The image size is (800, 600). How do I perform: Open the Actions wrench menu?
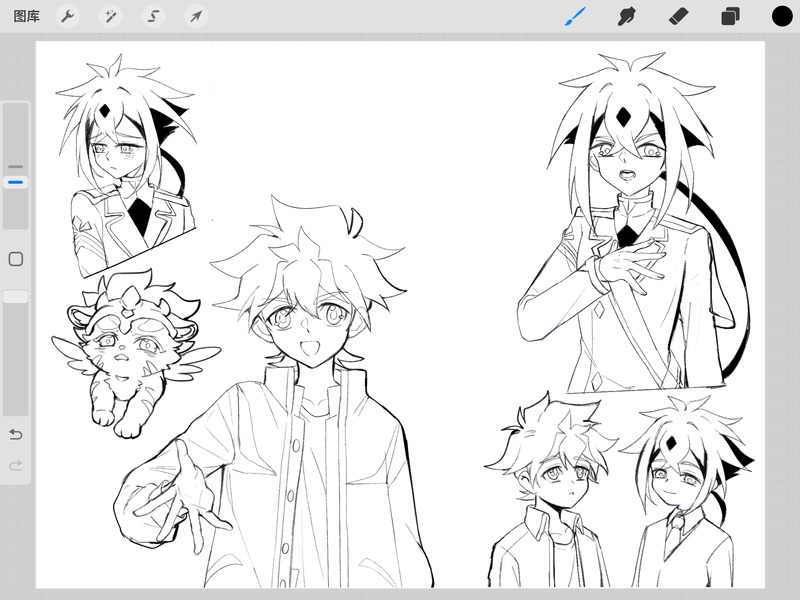[67, 17]
